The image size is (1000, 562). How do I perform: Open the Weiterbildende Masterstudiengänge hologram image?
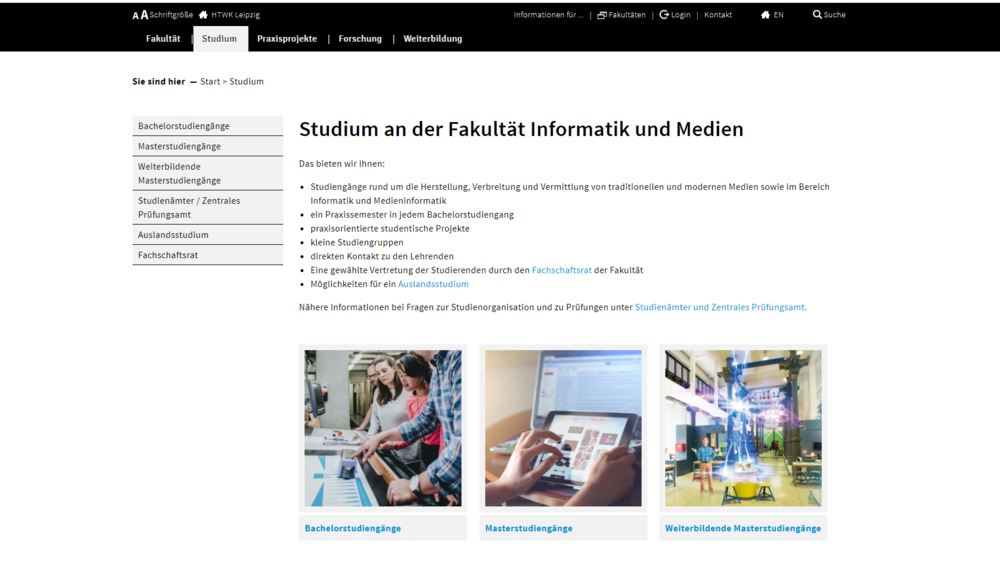pyautogui.click(x=743, y=428)
